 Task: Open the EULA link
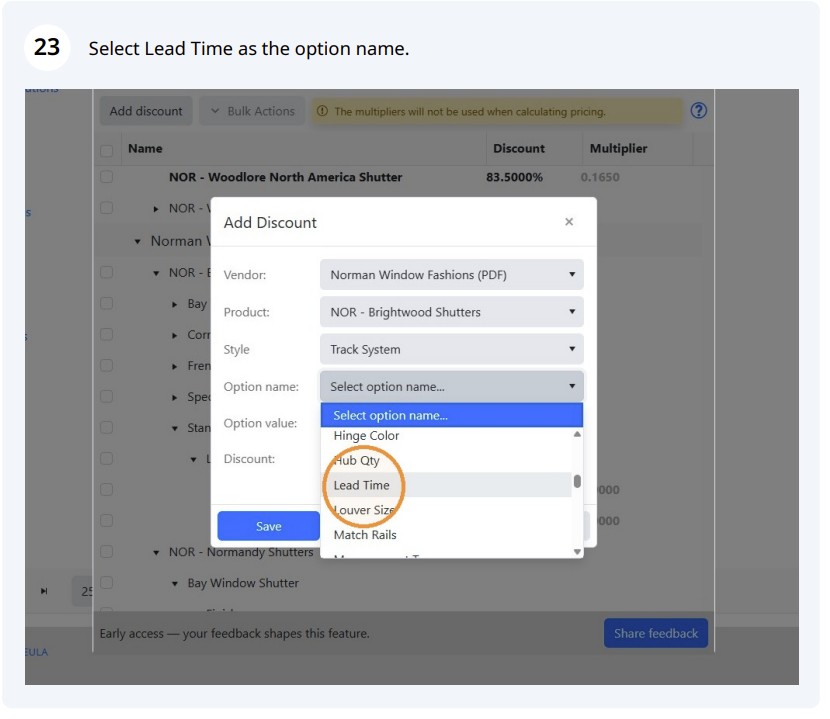(x=37, y=652)
